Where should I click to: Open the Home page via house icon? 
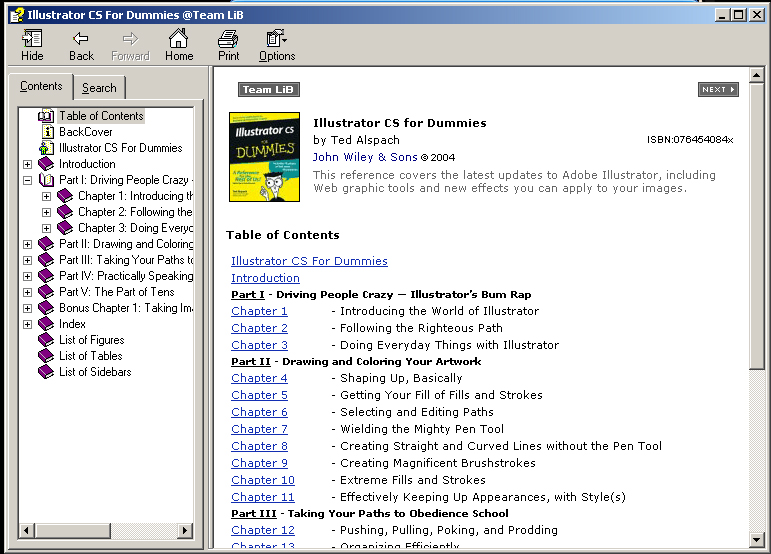coord(179,45)
